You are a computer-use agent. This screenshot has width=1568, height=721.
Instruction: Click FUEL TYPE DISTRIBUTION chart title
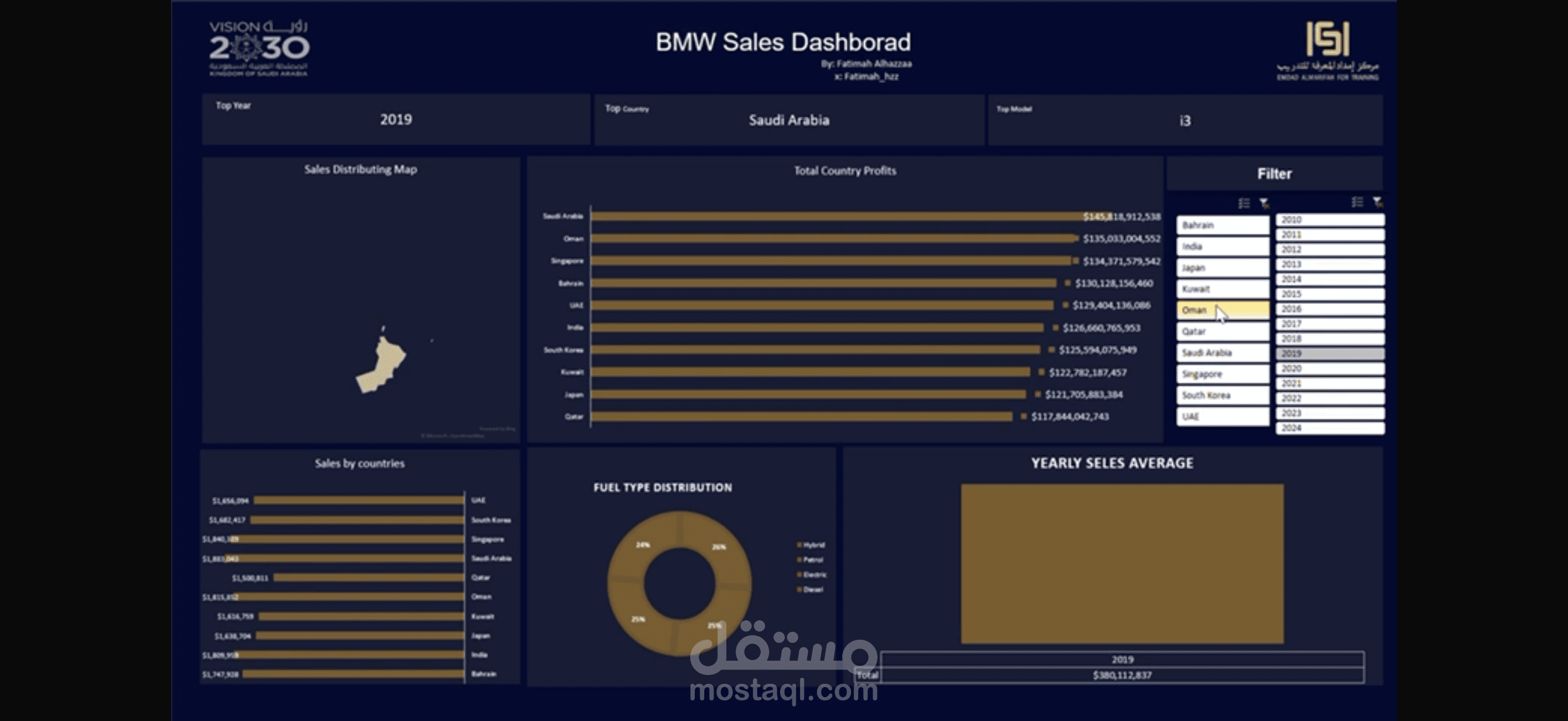coord(663,487)
